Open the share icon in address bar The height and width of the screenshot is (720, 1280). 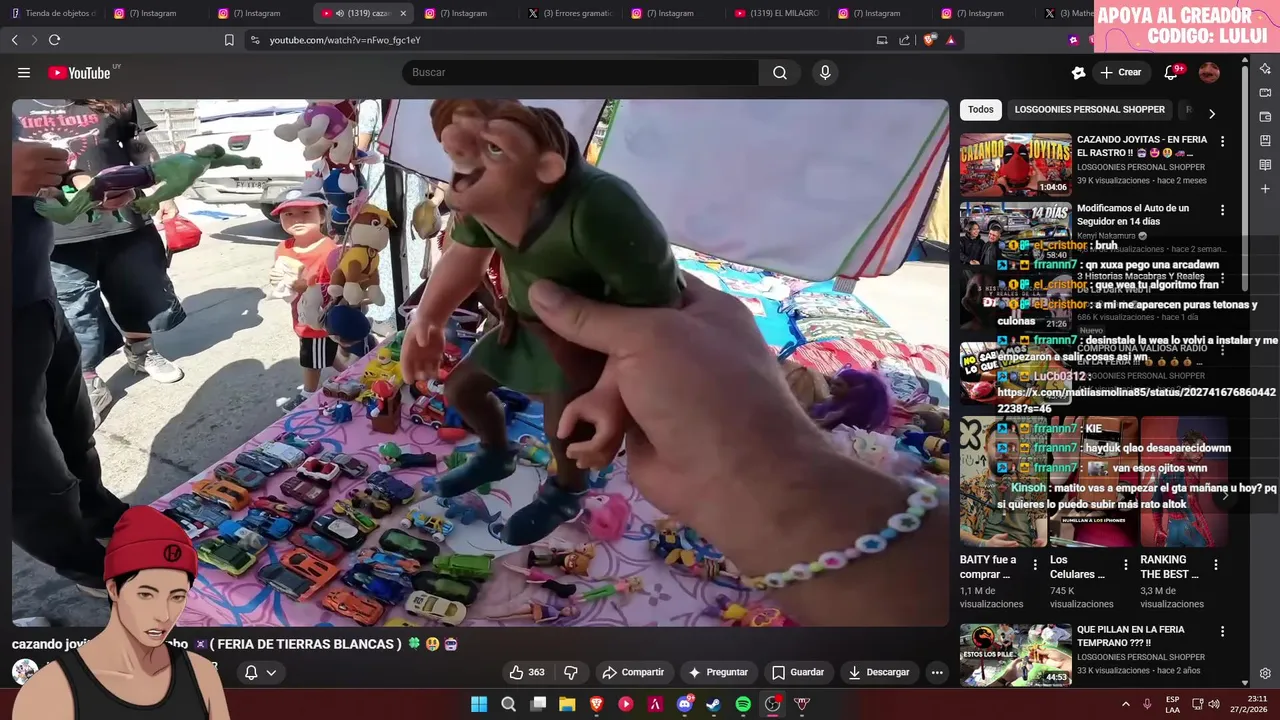pyautogui.click(x=905, y=40)
